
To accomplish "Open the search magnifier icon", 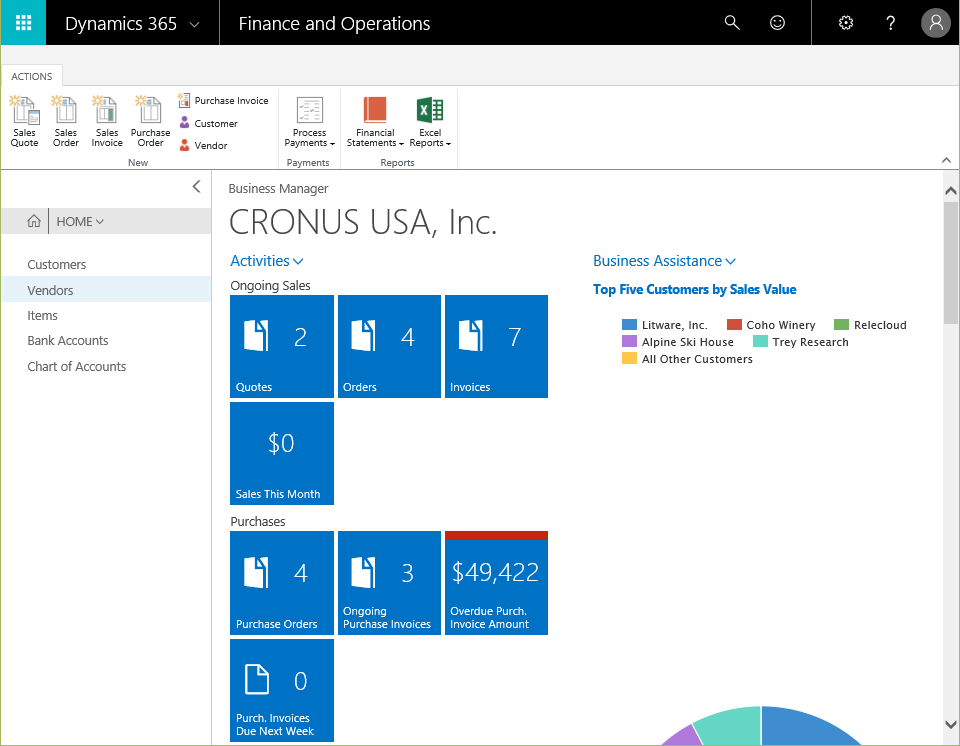I will pyautogui.click(x=732, y=23).
